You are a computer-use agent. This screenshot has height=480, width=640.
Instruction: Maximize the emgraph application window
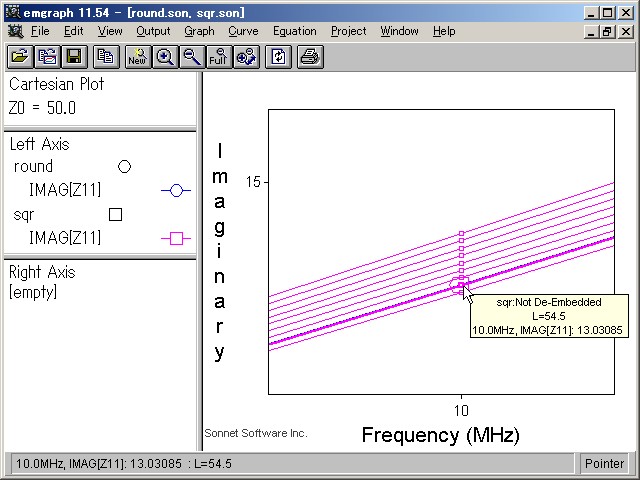click(607, 13)
